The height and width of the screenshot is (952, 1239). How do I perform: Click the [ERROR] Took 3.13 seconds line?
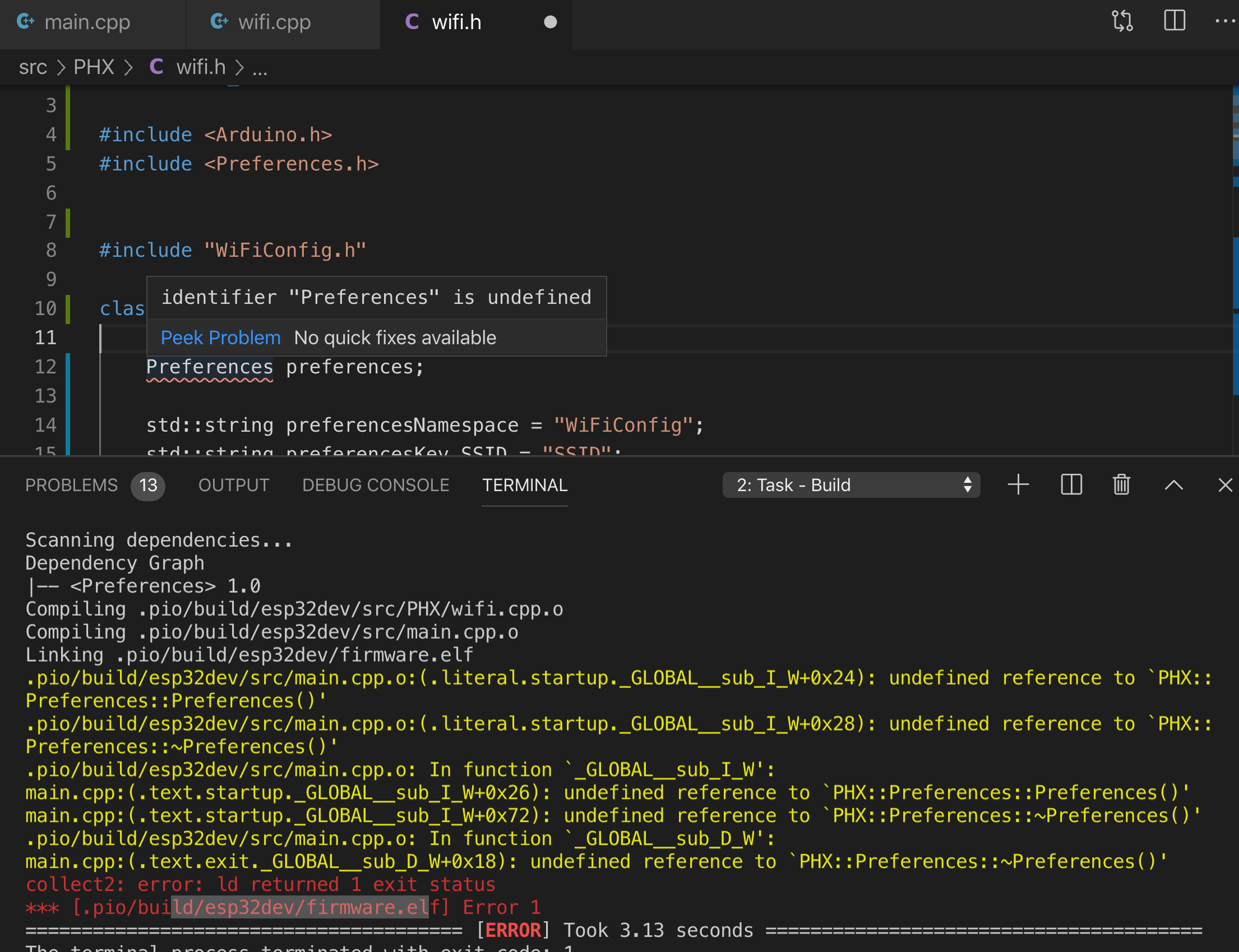[614, 931]
